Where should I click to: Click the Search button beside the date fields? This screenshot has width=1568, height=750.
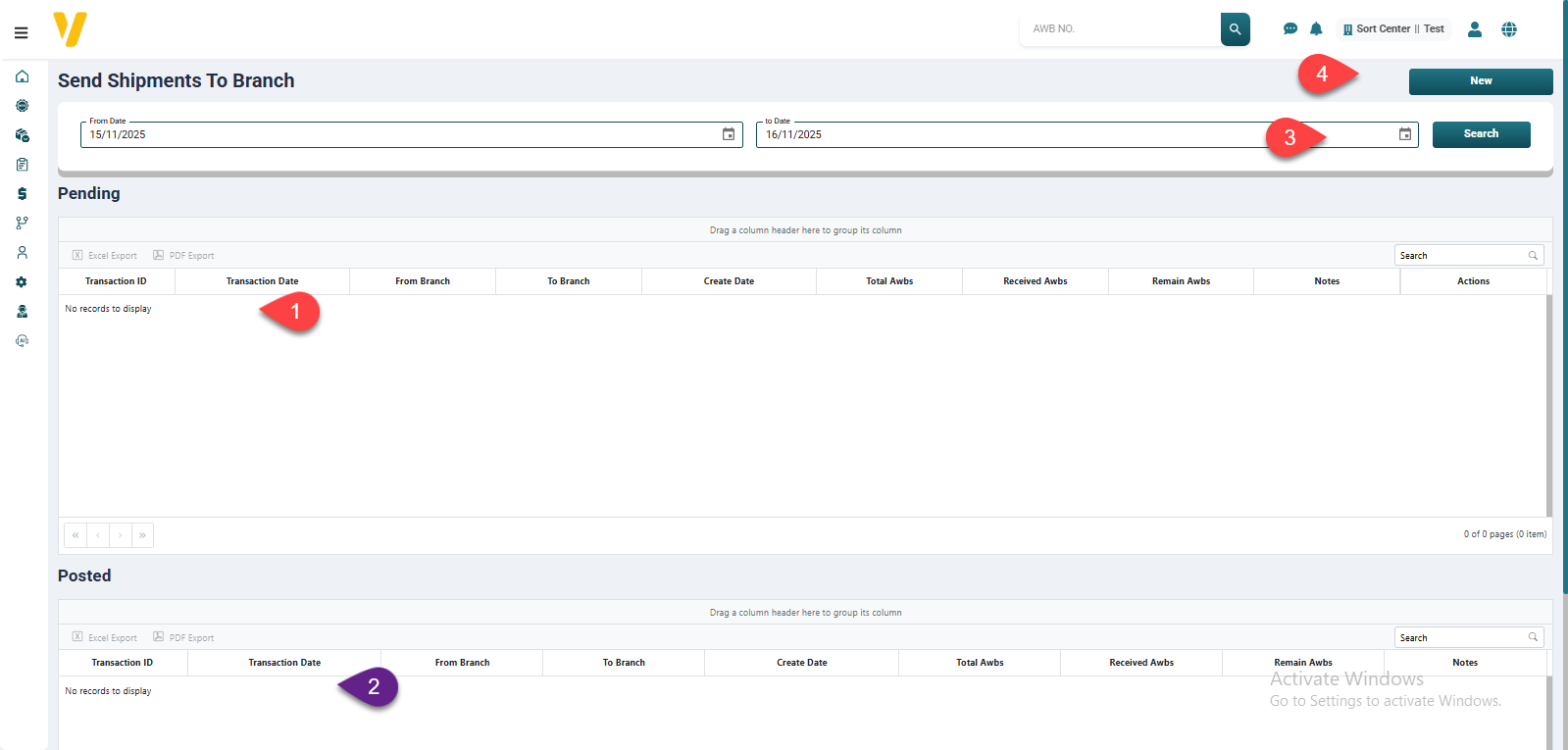click(1481, 134)
